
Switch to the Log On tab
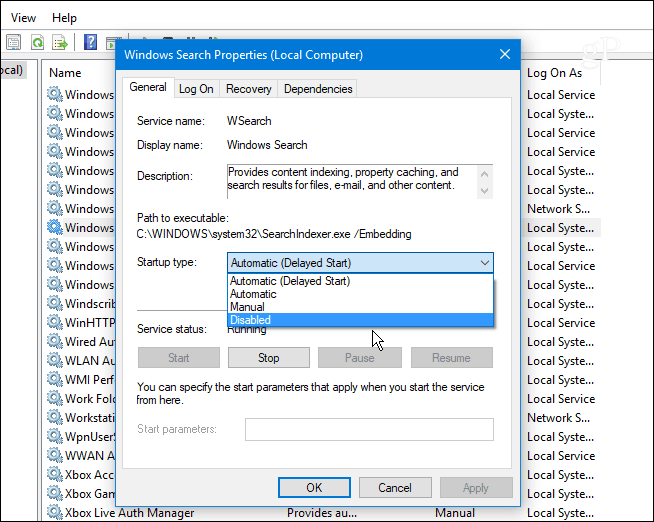coord(196,89)
